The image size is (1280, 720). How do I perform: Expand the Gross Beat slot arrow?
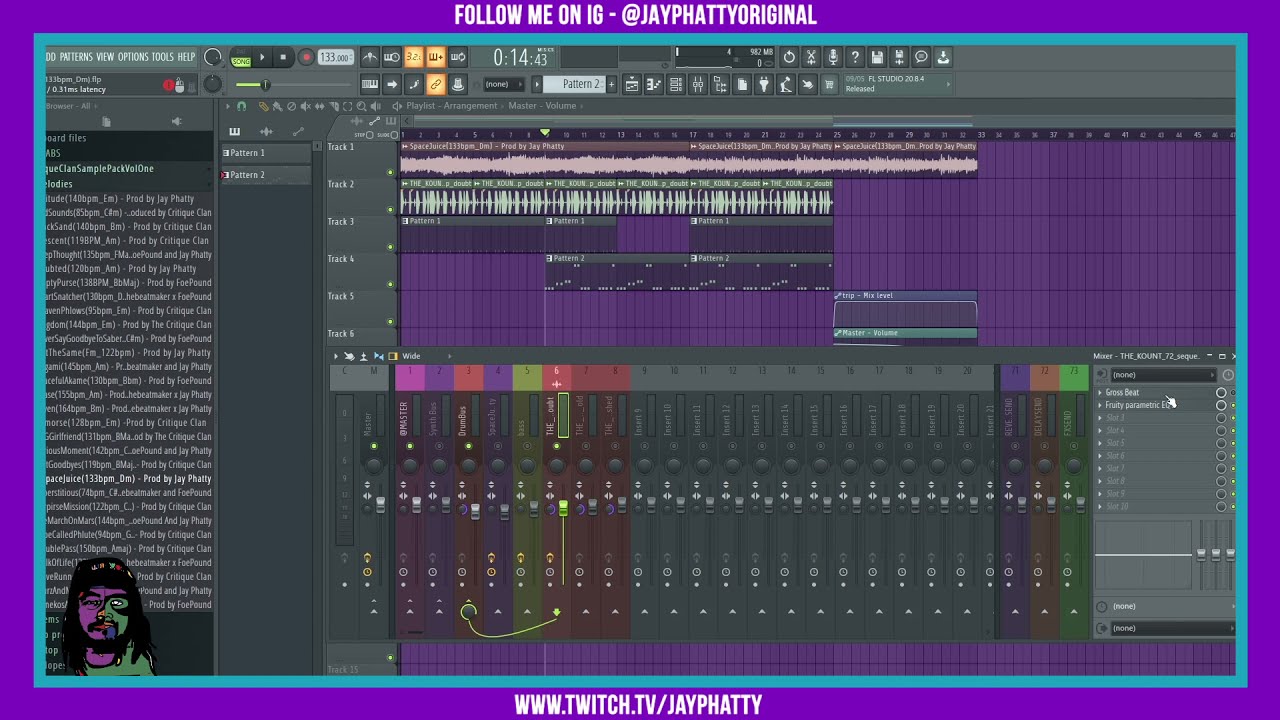1100,393
